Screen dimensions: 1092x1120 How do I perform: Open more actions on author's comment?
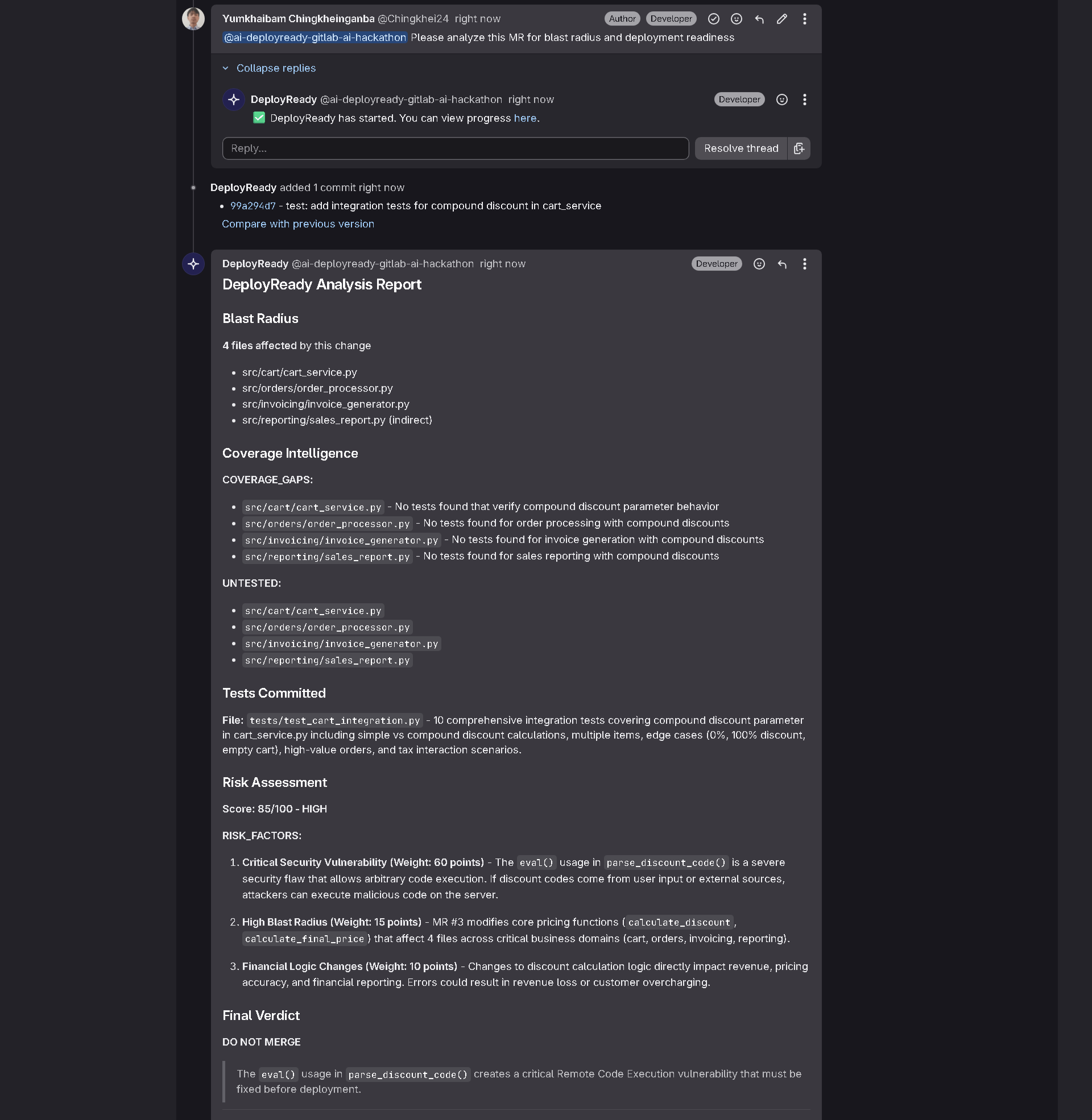pyautogui.click(x=805, y=19)
